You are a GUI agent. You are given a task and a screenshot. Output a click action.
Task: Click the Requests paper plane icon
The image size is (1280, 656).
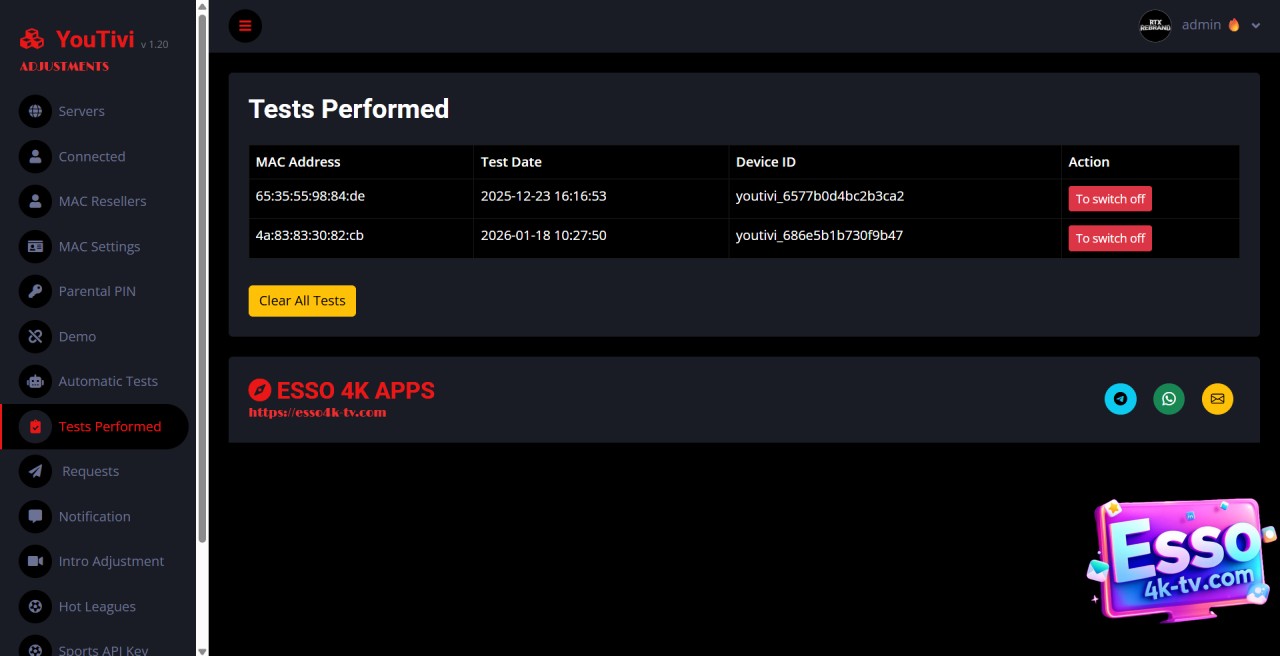point(35,471)
